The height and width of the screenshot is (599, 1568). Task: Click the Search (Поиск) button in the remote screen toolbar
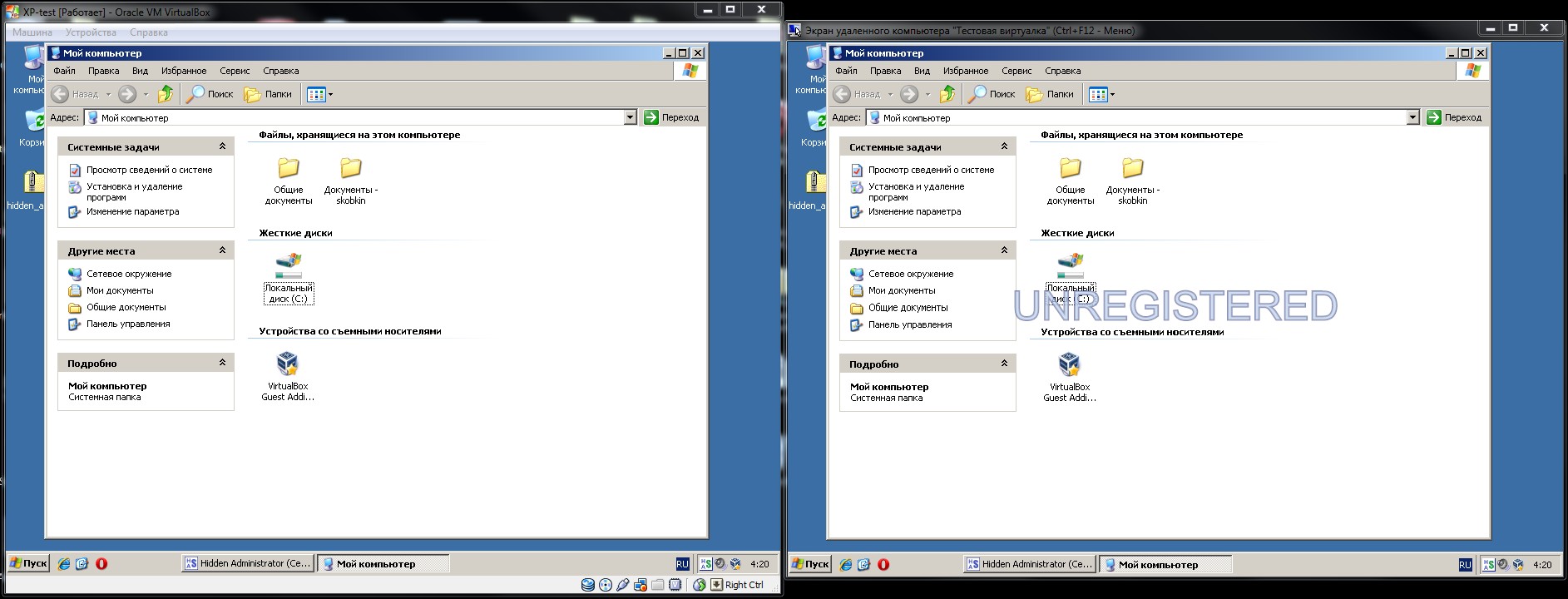992,94
